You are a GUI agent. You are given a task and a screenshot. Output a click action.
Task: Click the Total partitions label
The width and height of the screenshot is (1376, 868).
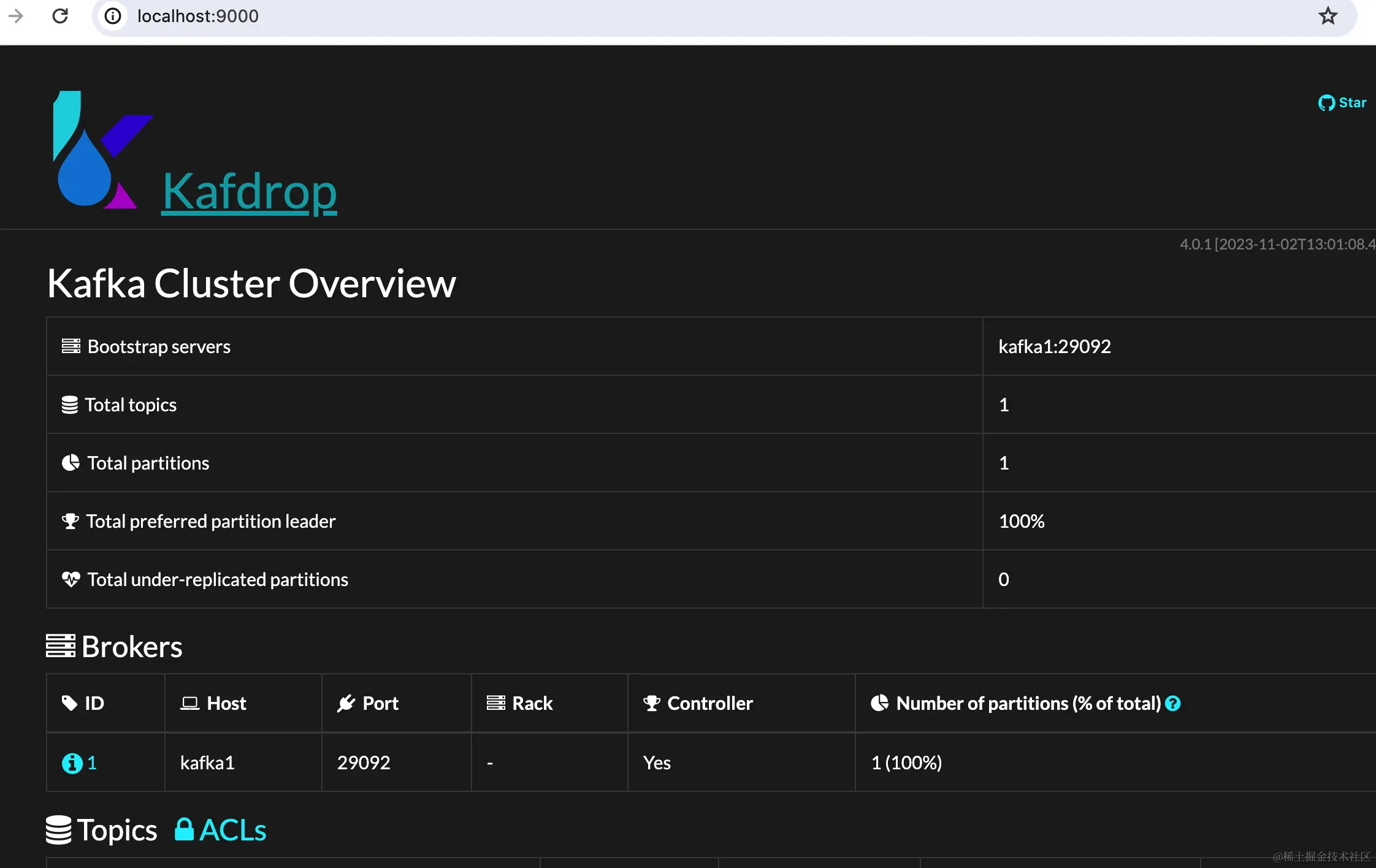pyautogui.click(x=148, y=463)
